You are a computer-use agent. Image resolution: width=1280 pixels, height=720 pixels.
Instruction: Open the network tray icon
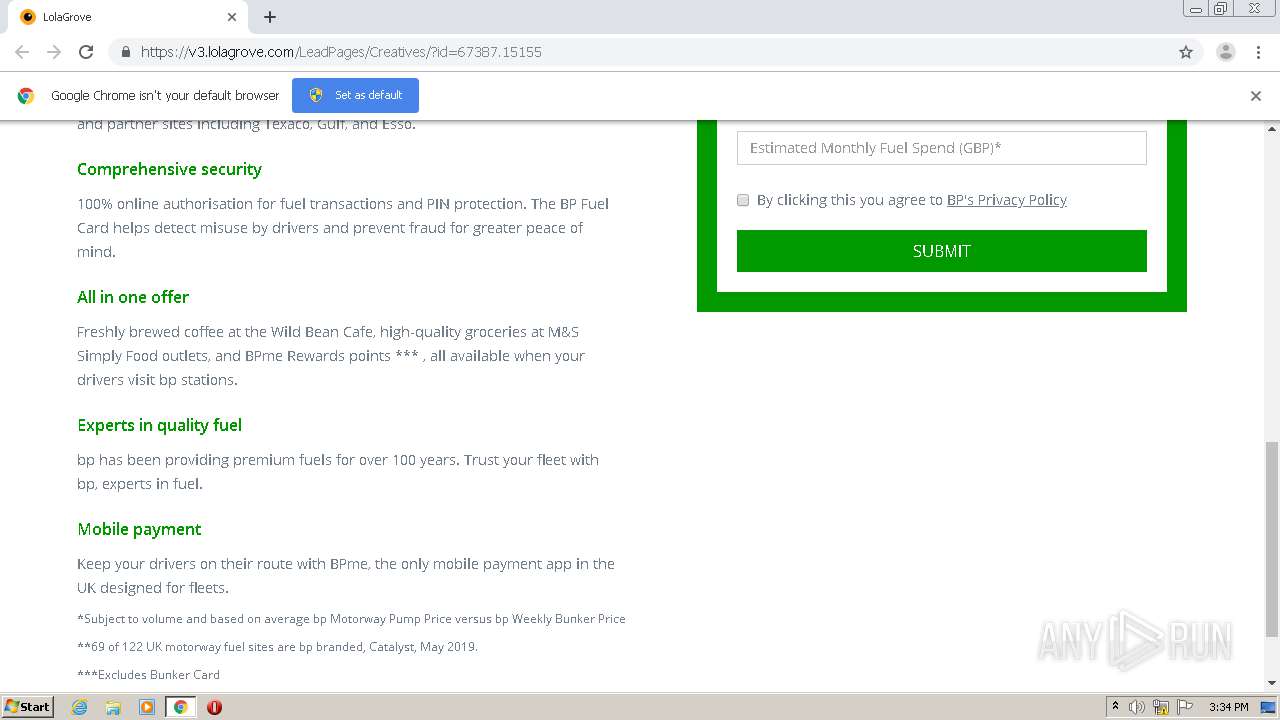coord(1161,707)
